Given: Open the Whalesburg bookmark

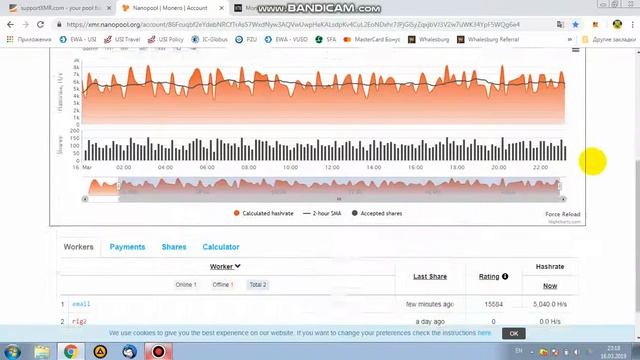Looking at the screenshot, I should (x=429, y=40).
